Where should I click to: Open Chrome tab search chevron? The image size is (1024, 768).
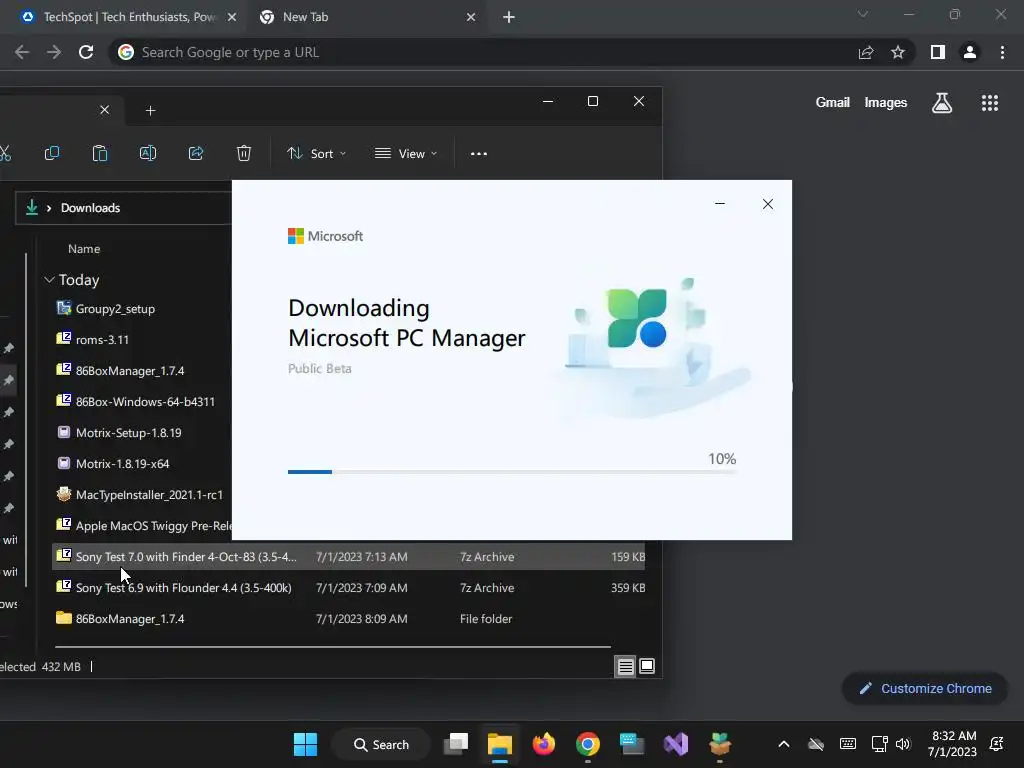click(863, 14)
